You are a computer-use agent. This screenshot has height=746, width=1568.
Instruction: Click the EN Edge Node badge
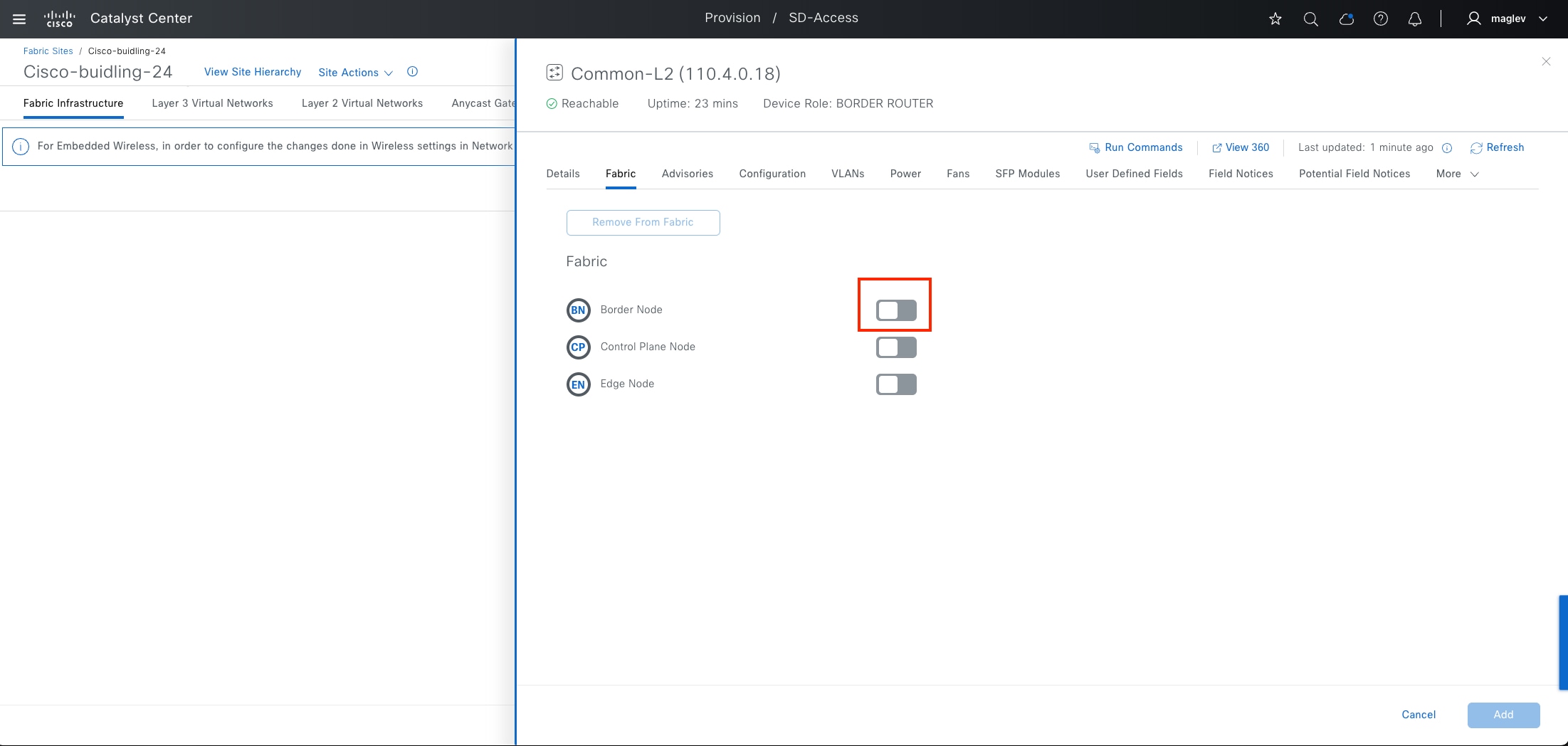coord(578,384)
